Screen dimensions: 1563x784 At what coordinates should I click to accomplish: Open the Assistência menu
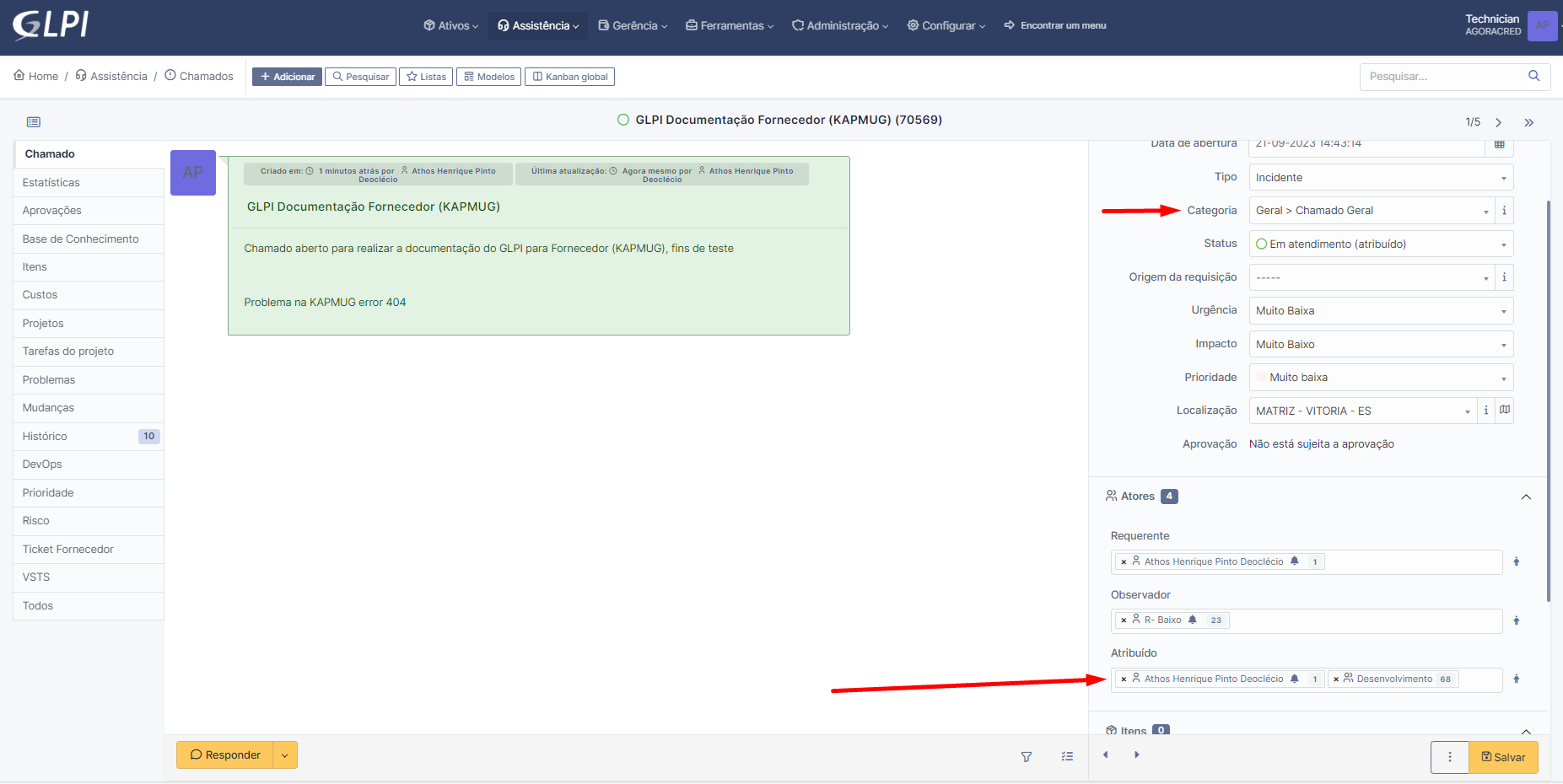[538, 25]
